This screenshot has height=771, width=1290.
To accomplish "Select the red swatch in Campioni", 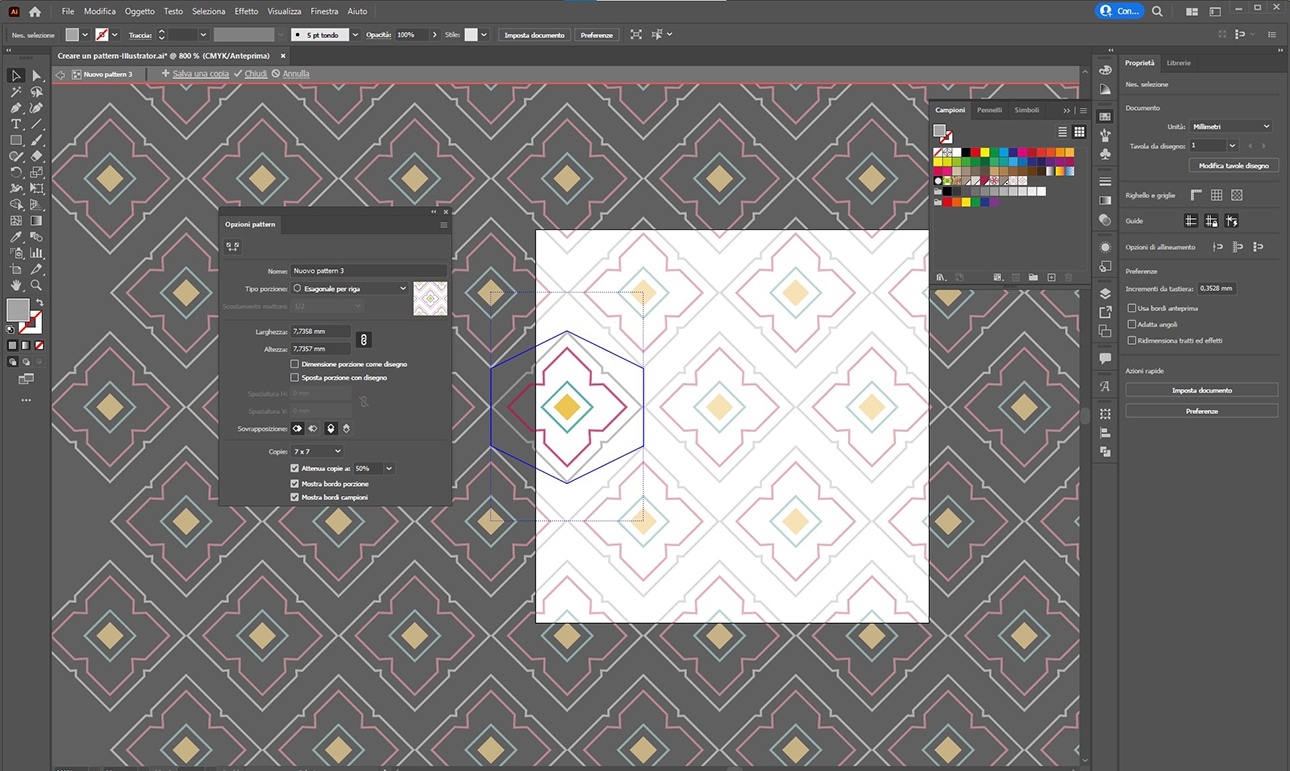I will (x=976, y=152).
